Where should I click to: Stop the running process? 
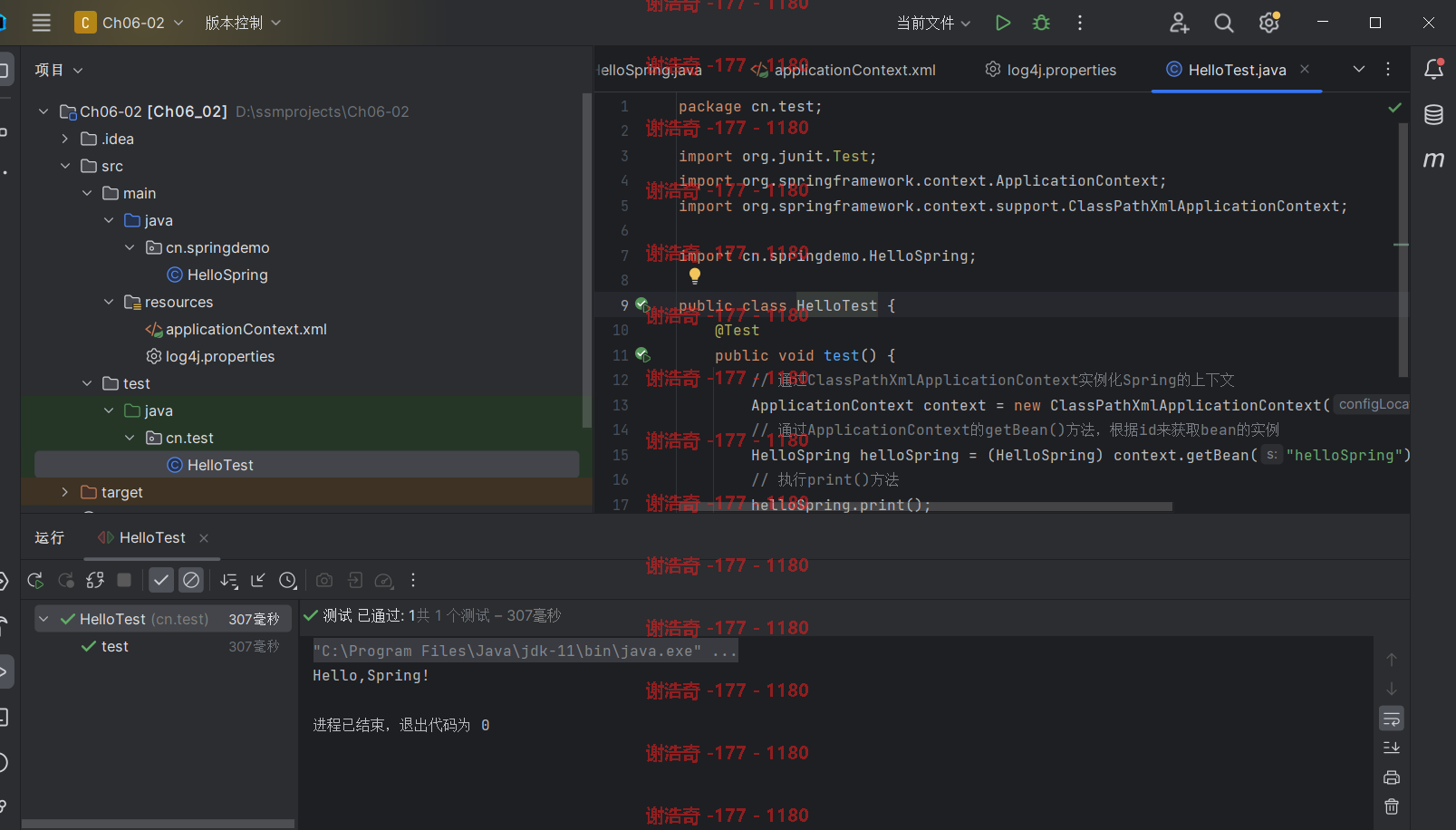[125, 580]
